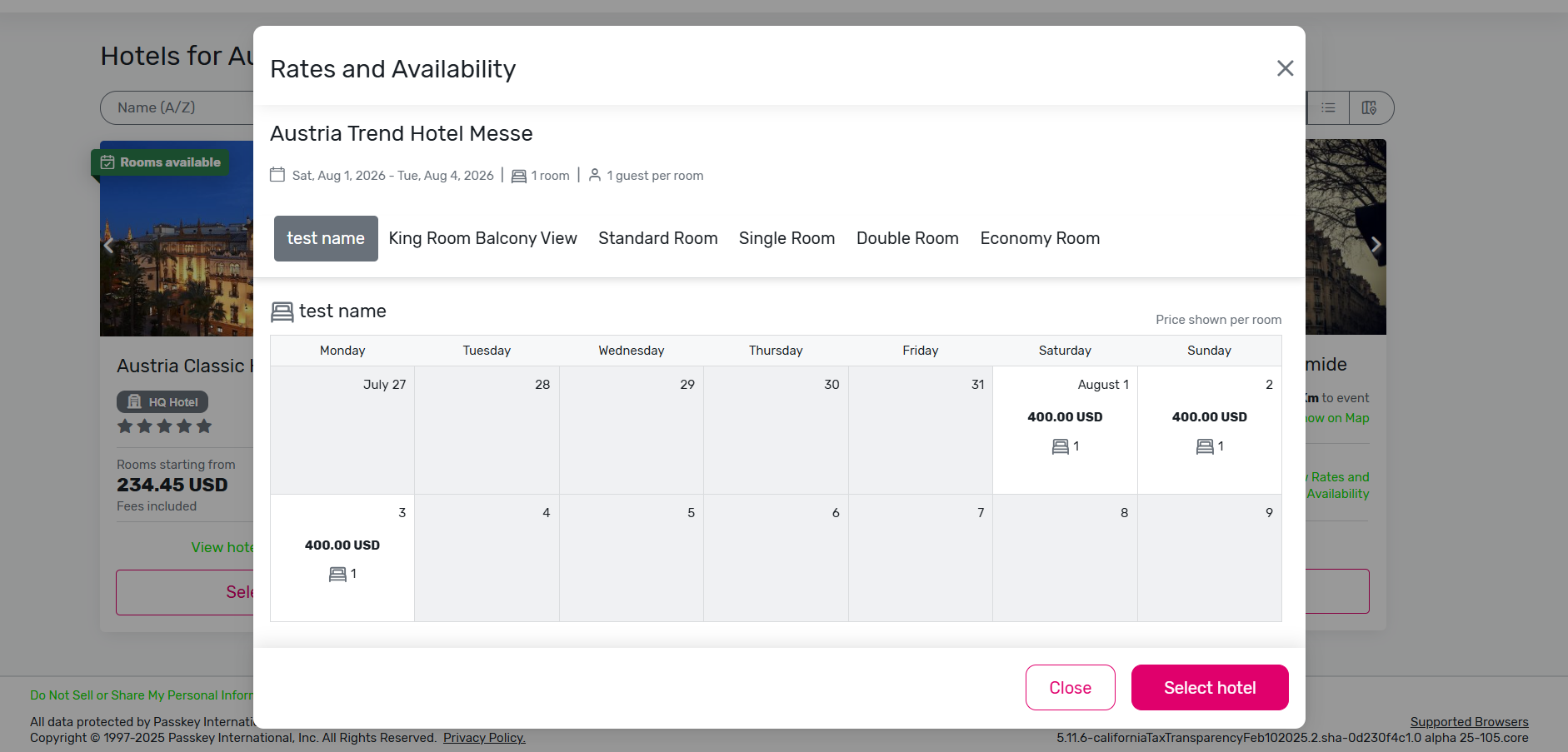Viewport: 1568px width, 752px height.
Task: Open the Economy Room tab
Action: click(1040, 238)
